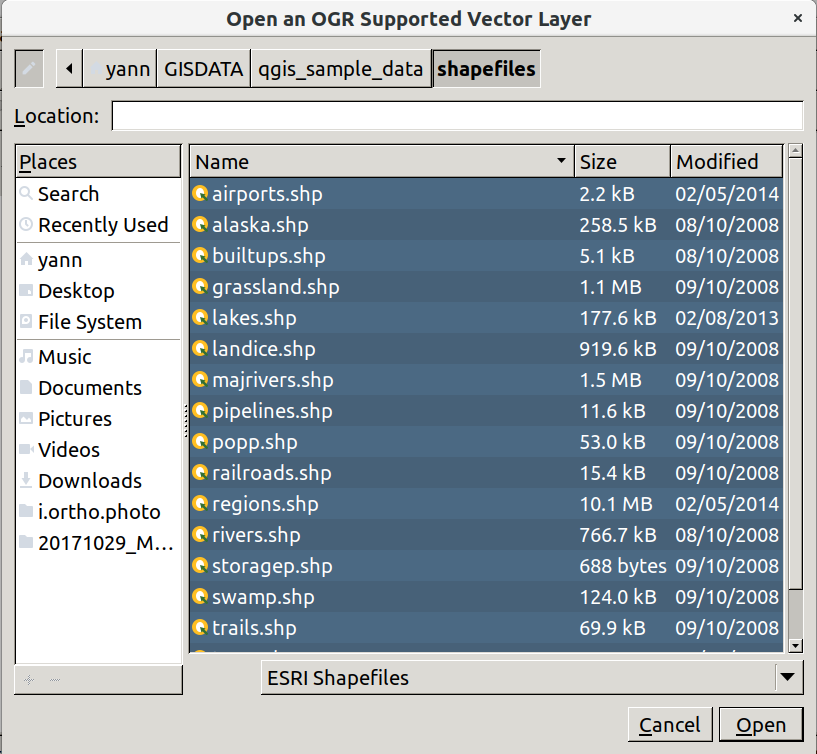Click the popp.shp file icon
The image size is (817, 754).
(x=200, y=442)
